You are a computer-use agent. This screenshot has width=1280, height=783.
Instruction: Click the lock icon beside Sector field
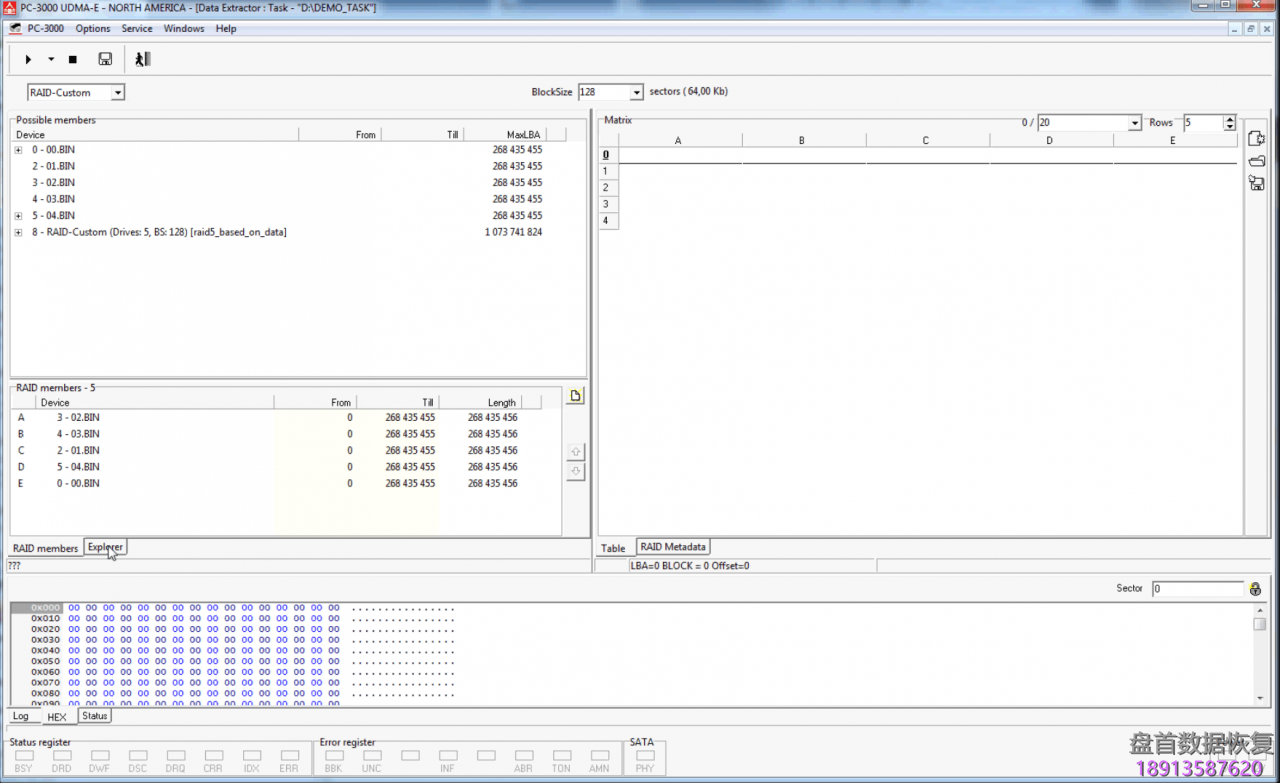click(x=1257, y=588)
